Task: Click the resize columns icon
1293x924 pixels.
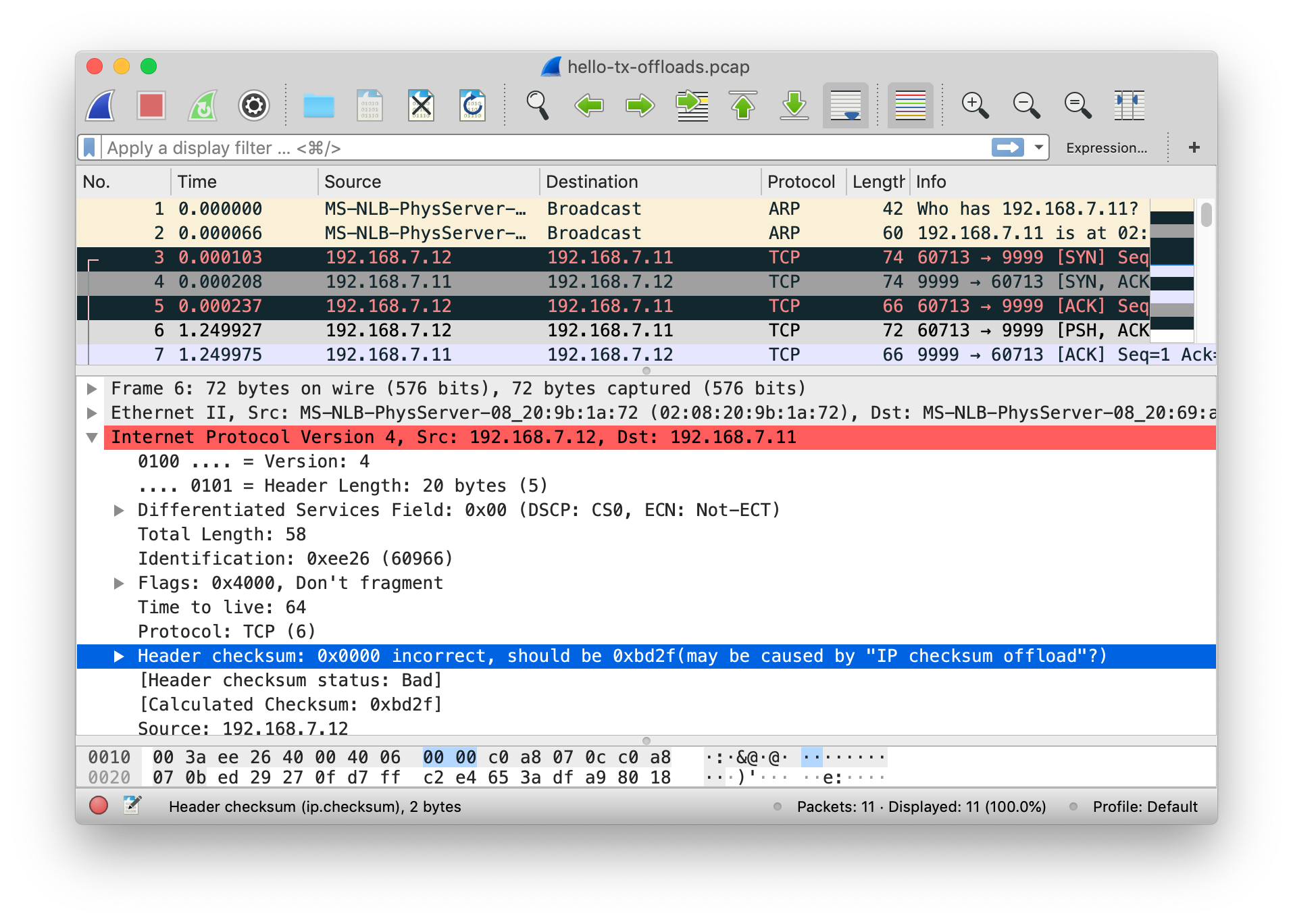Action: coord(1129,105)
